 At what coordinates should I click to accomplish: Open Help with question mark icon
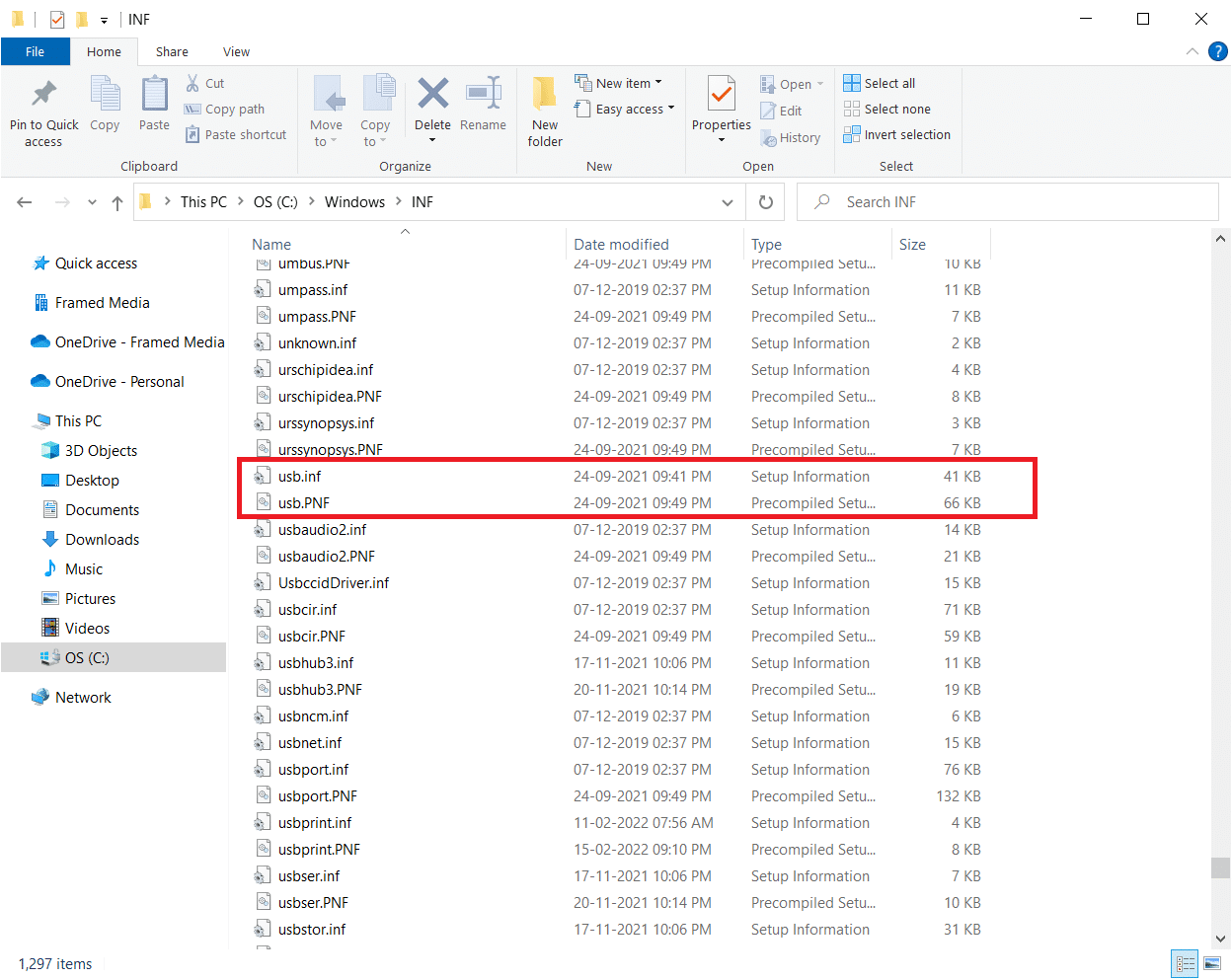[x=1218, y=51]
